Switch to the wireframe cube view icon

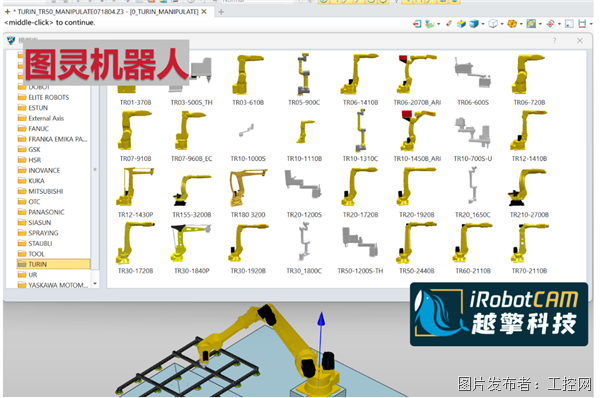point(493,24)
